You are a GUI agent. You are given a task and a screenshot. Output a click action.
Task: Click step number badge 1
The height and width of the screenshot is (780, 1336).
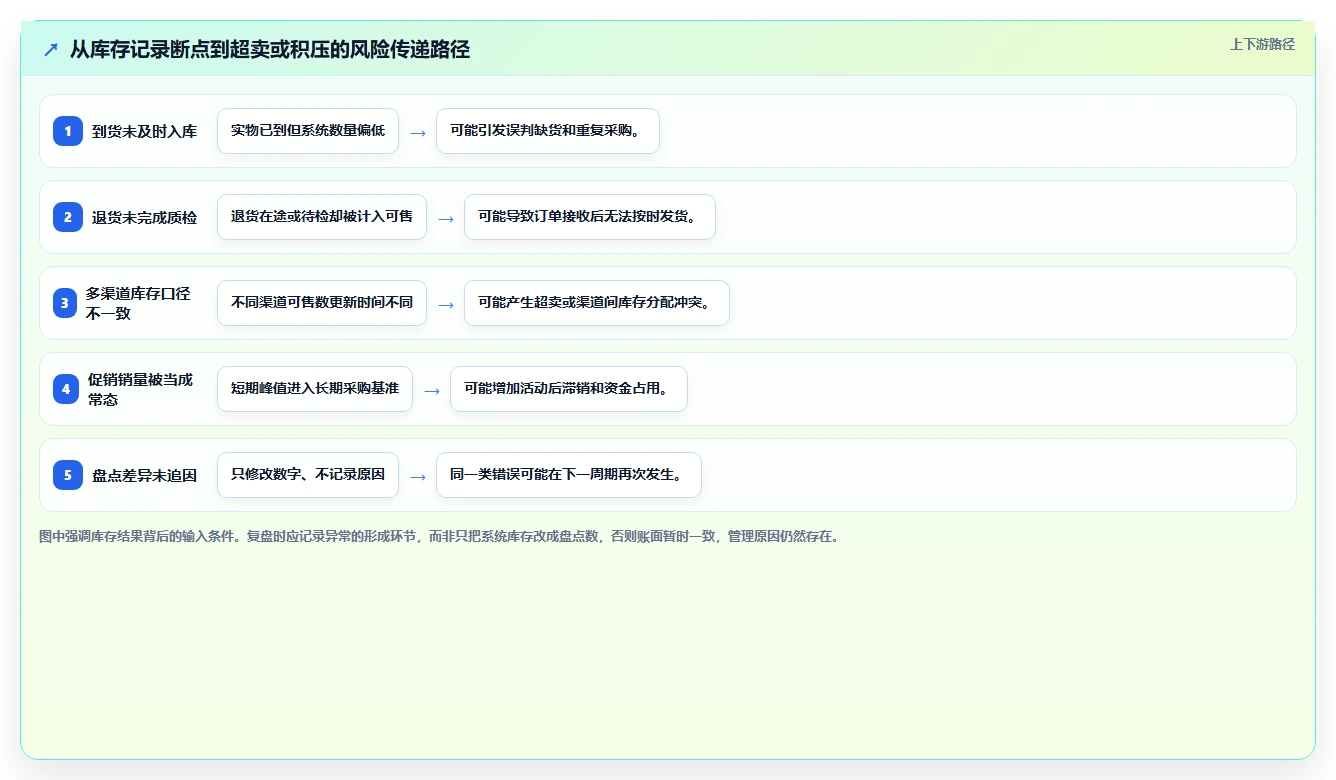pos(68,130)
